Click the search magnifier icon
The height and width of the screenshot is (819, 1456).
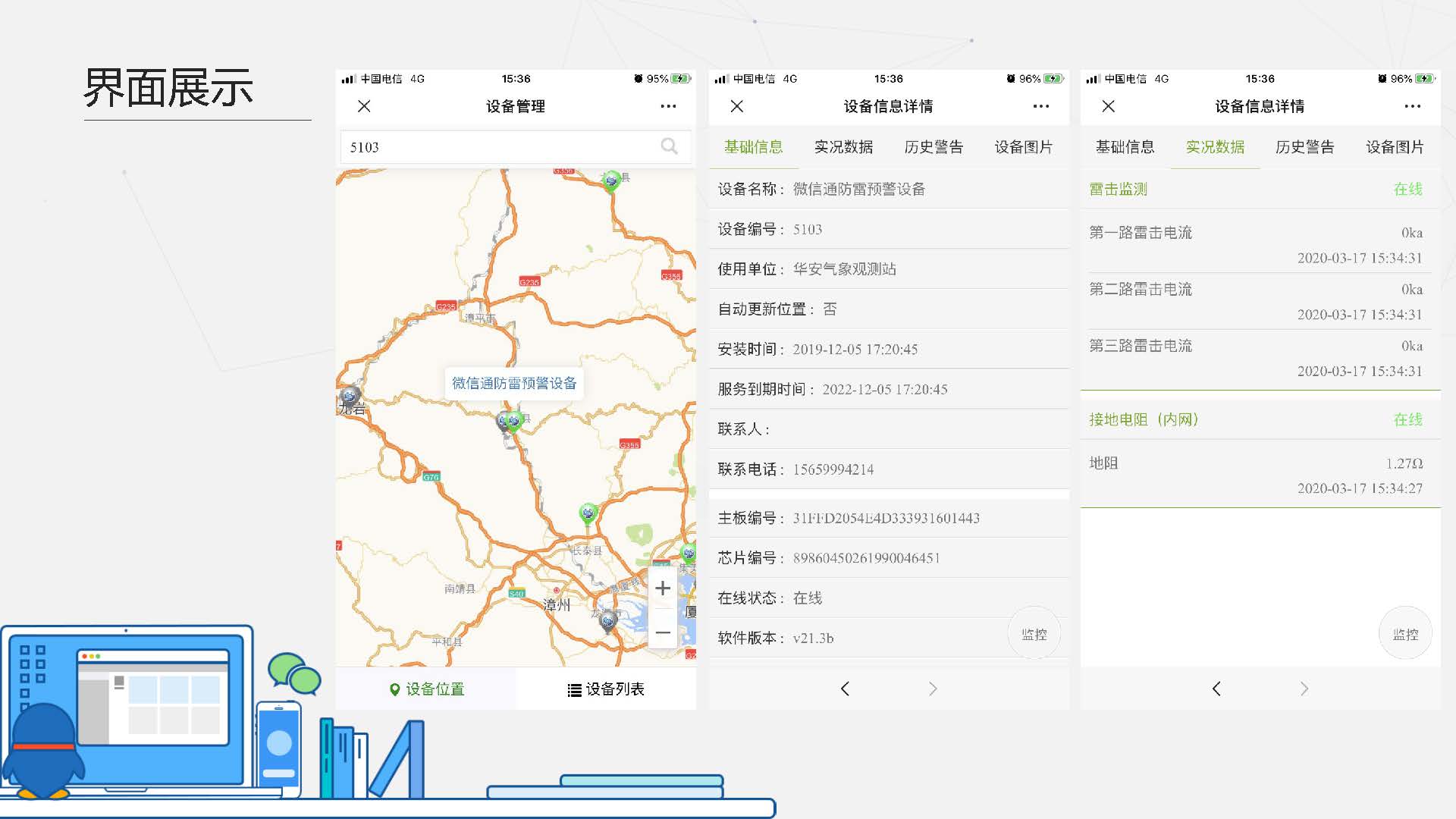pos(669,146)
